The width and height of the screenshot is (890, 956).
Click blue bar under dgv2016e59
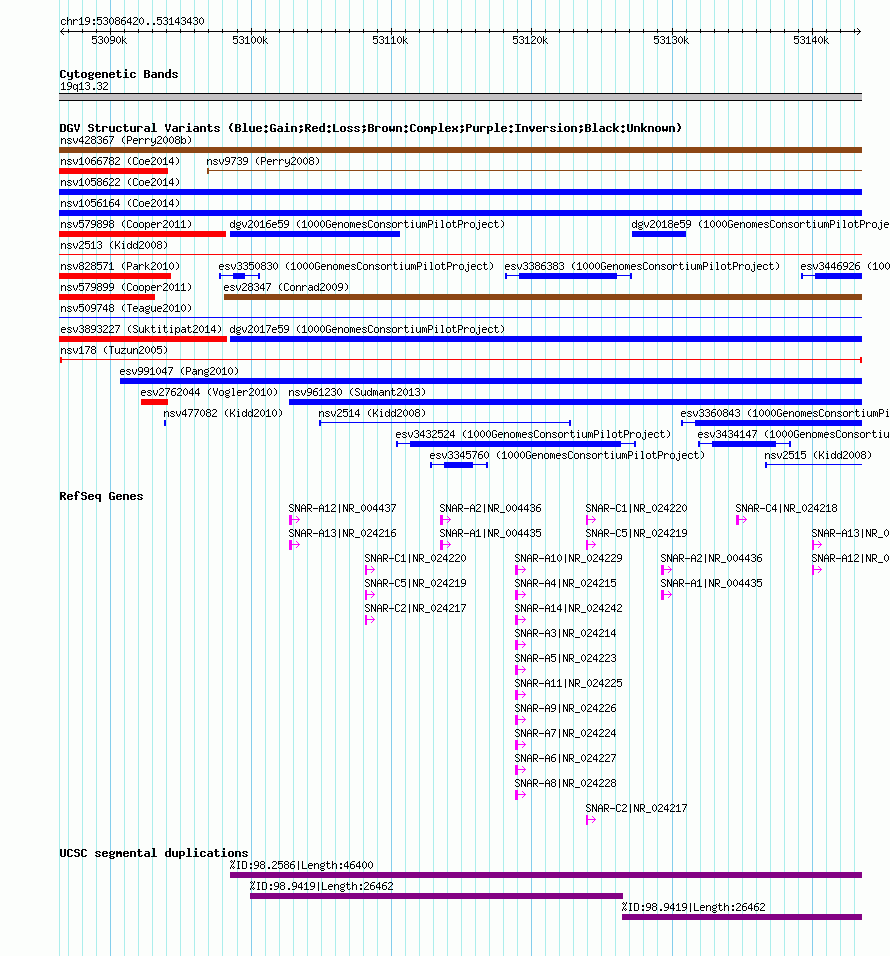click(x=315, y=234)
